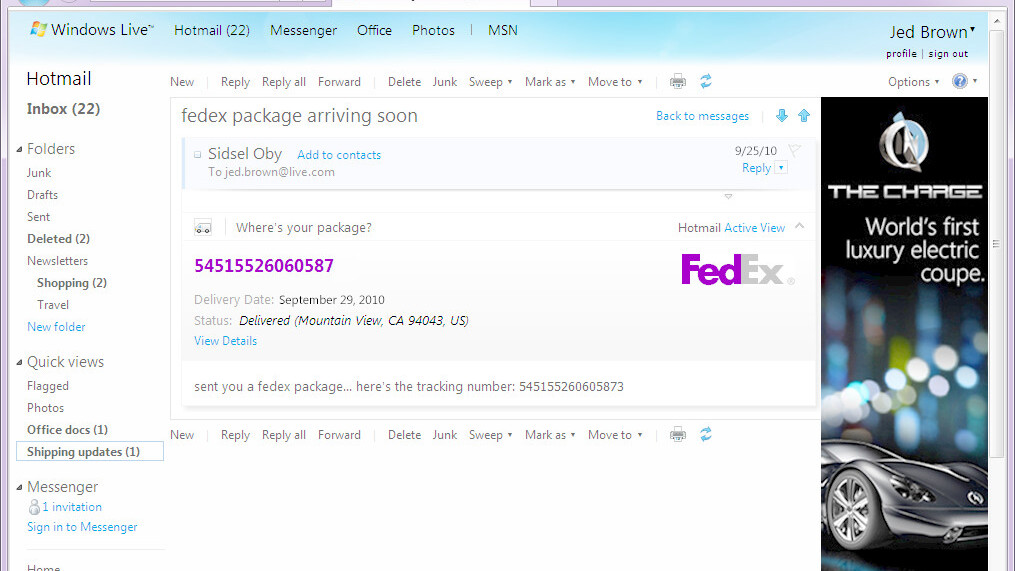
Task: Open the blue help question mark icon
Action: (959, 82)
